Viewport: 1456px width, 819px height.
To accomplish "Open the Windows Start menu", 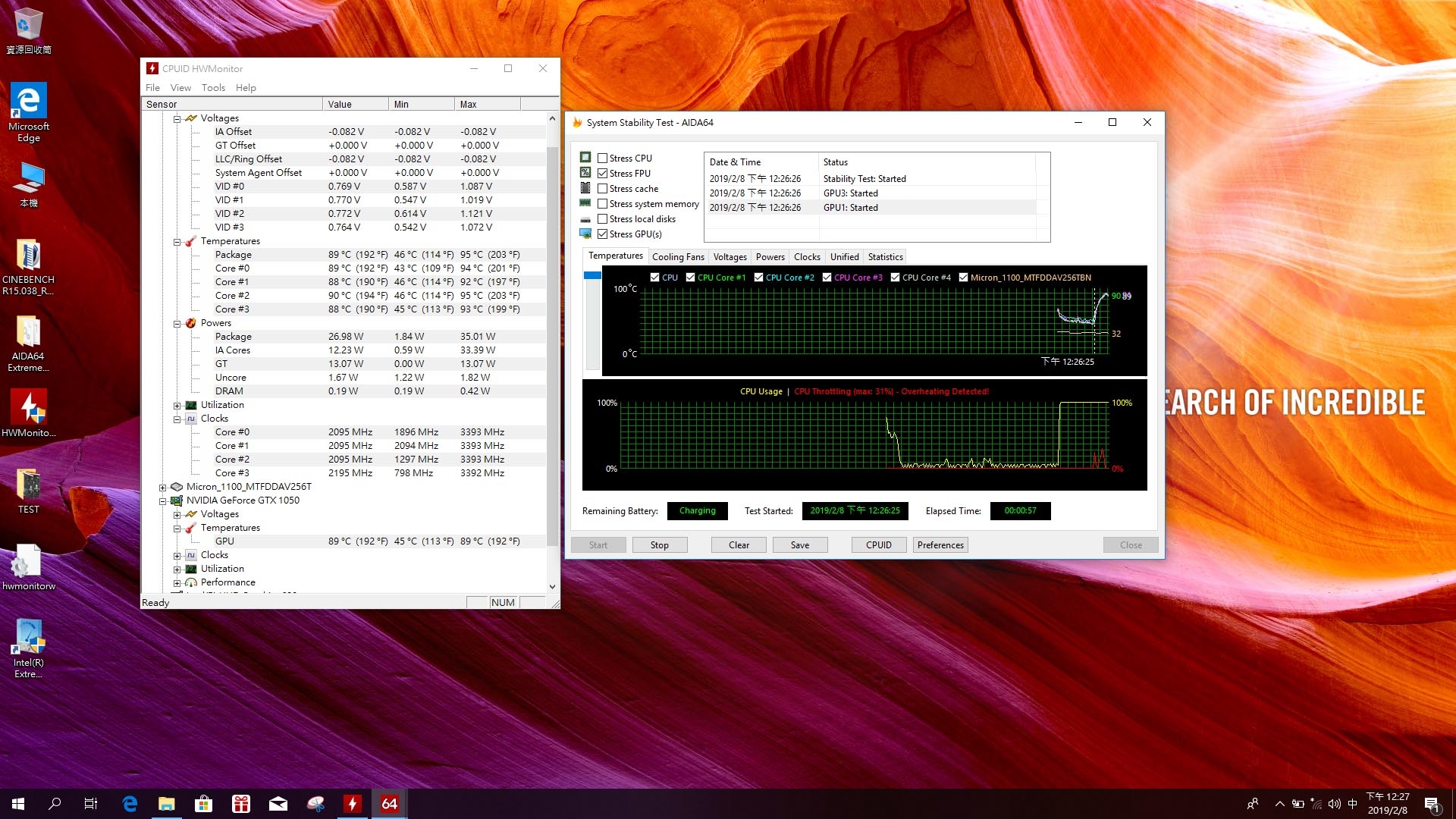I will [18, 804].
